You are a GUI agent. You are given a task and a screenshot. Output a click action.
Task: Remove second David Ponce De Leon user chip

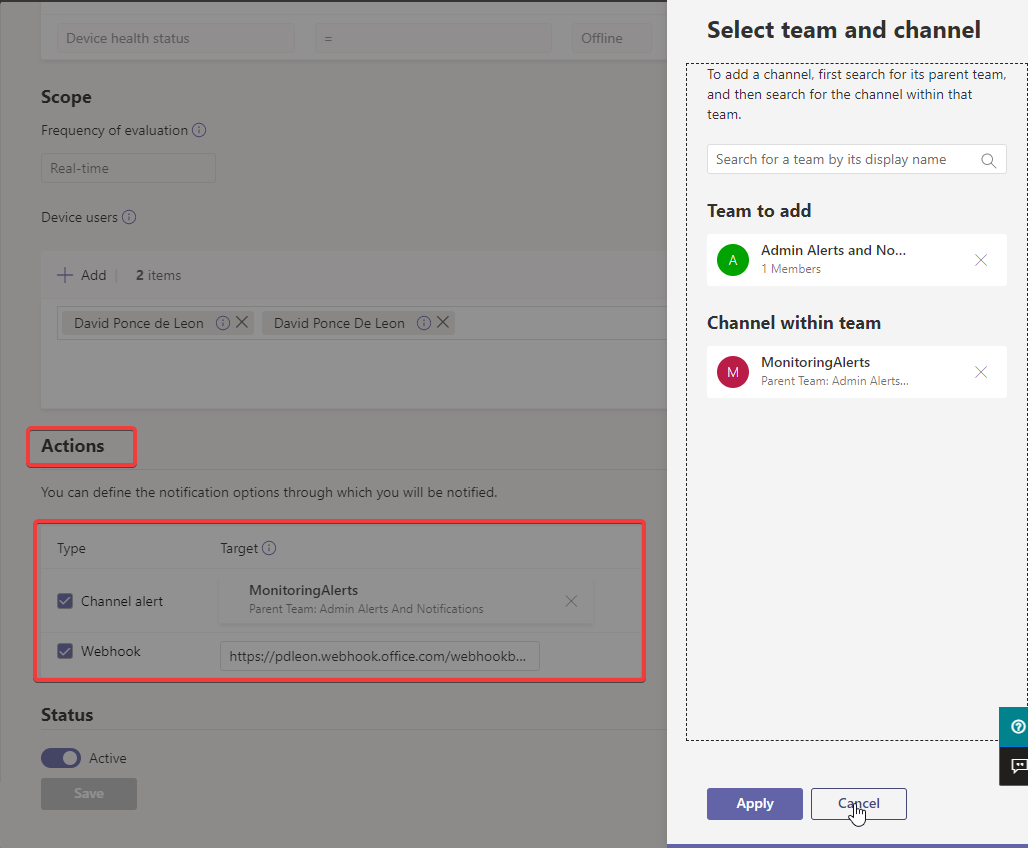click(443, 323)
